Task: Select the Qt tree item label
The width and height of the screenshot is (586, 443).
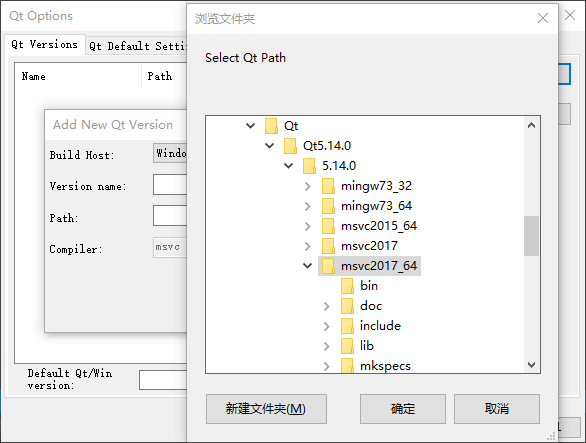Action: coord(291,126)
